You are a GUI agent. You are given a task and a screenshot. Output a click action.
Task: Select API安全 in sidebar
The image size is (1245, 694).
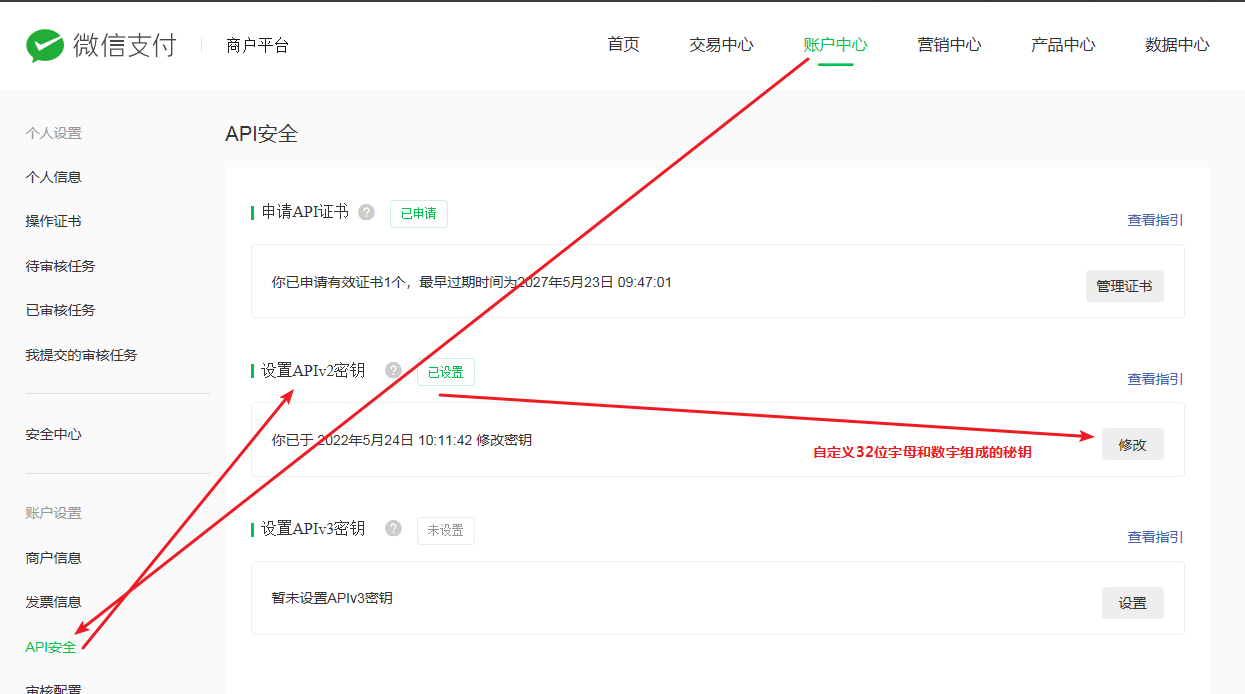51,647
